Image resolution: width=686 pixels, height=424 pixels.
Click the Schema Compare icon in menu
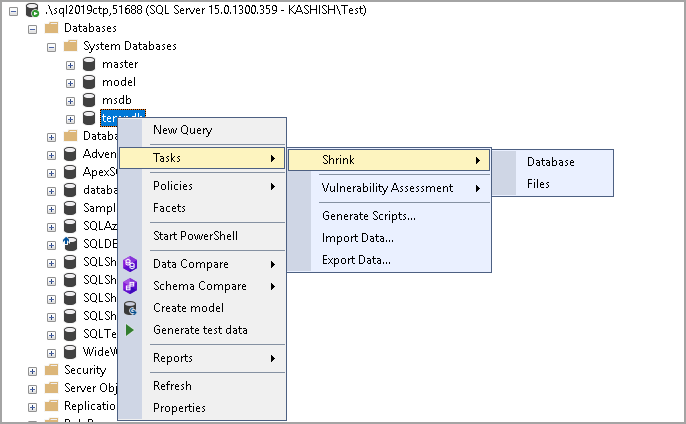(130, 286)
